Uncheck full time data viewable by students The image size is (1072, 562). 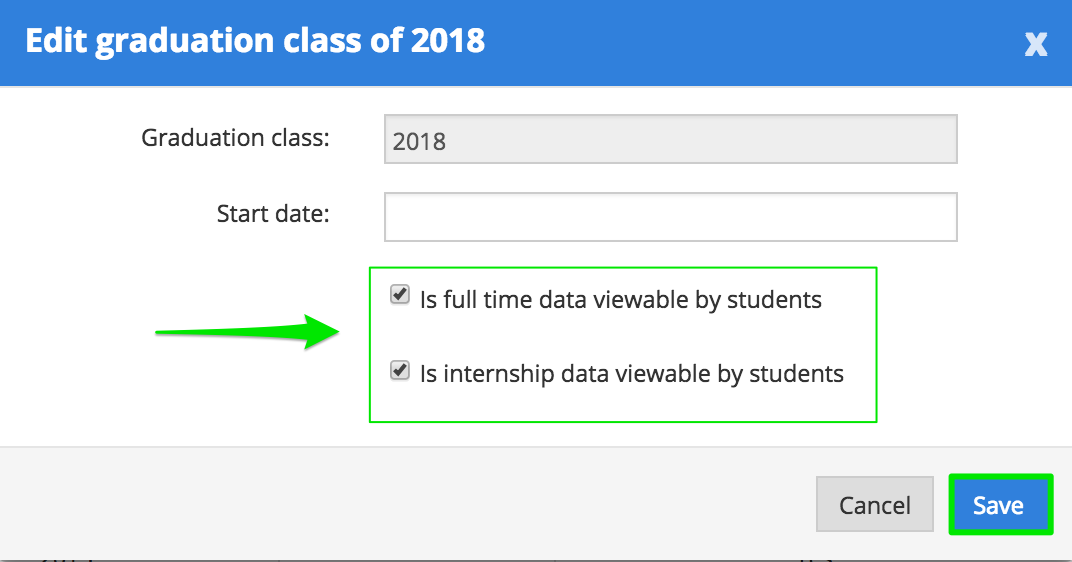point(400,296)
